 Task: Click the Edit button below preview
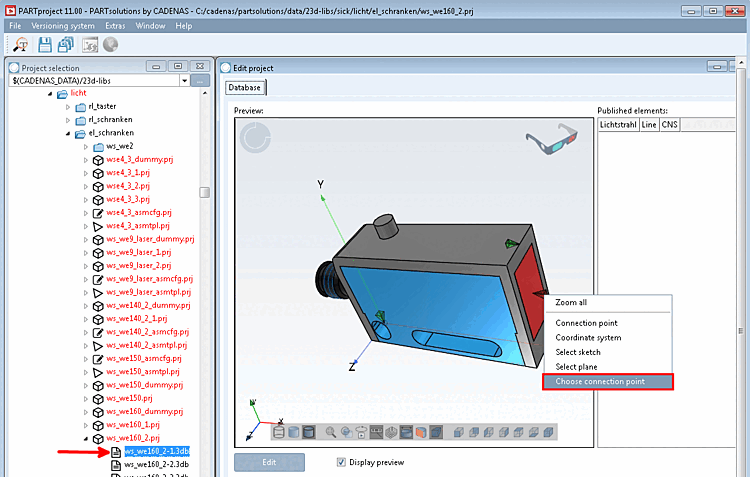[269, 462]
